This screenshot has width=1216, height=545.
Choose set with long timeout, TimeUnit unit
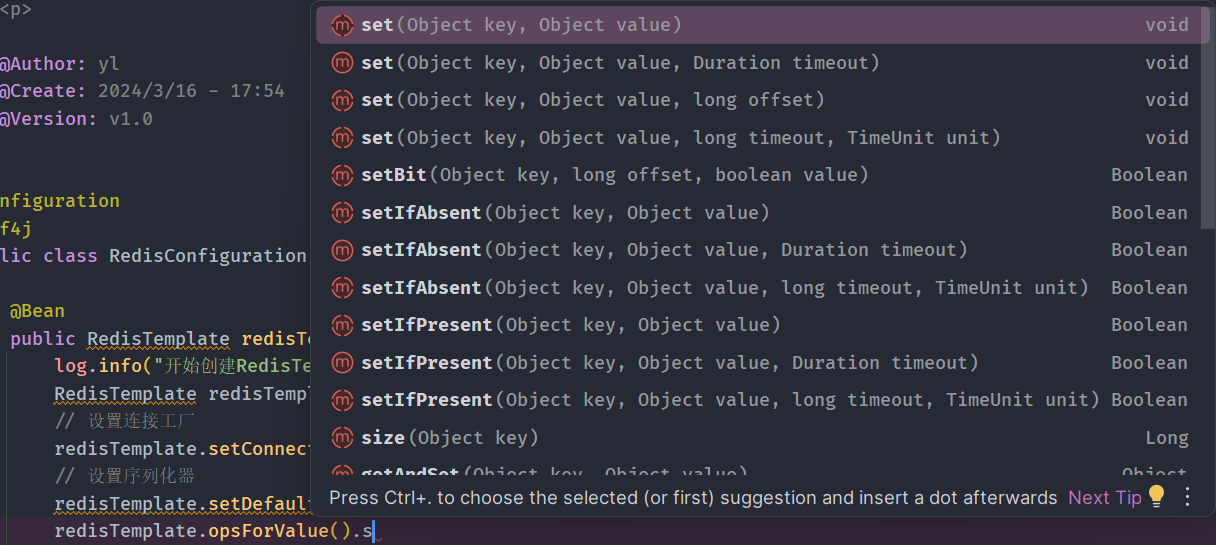click(x=680, y=138)
